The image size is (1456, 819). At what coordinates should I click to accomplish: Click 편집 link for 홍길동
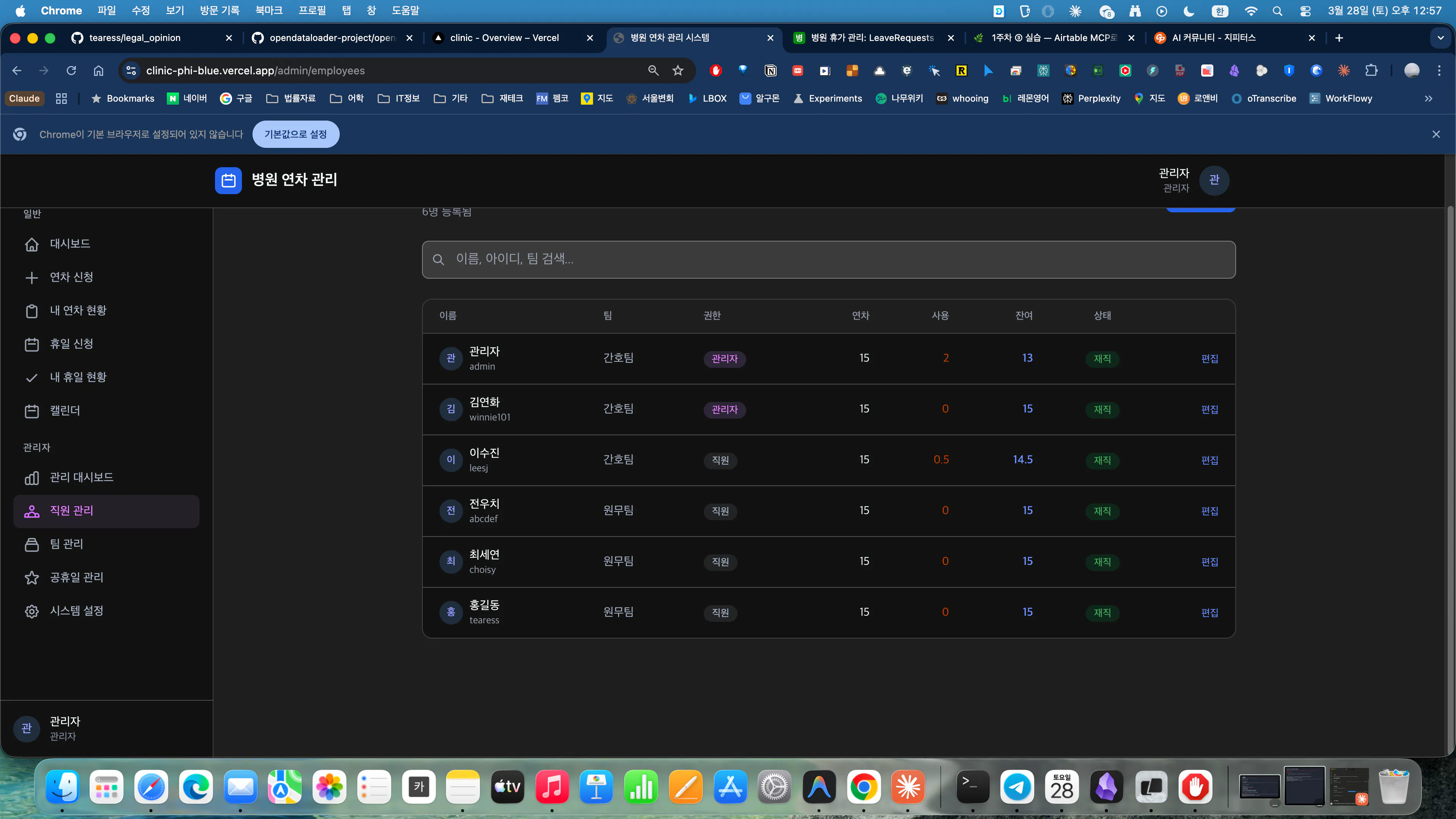(x=1210, y=612)
